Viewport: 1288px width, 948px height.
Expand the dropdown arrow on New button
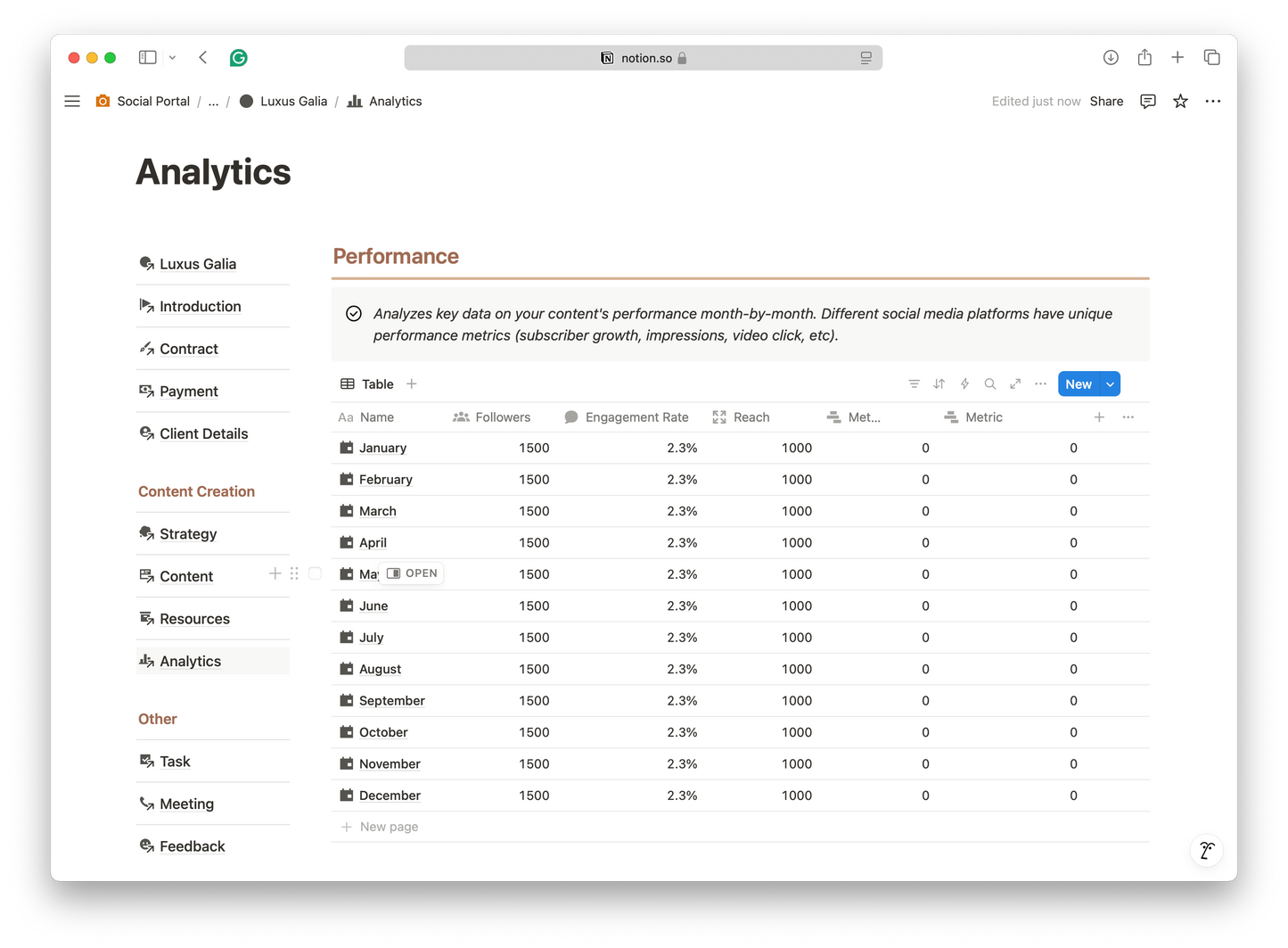1110,384
